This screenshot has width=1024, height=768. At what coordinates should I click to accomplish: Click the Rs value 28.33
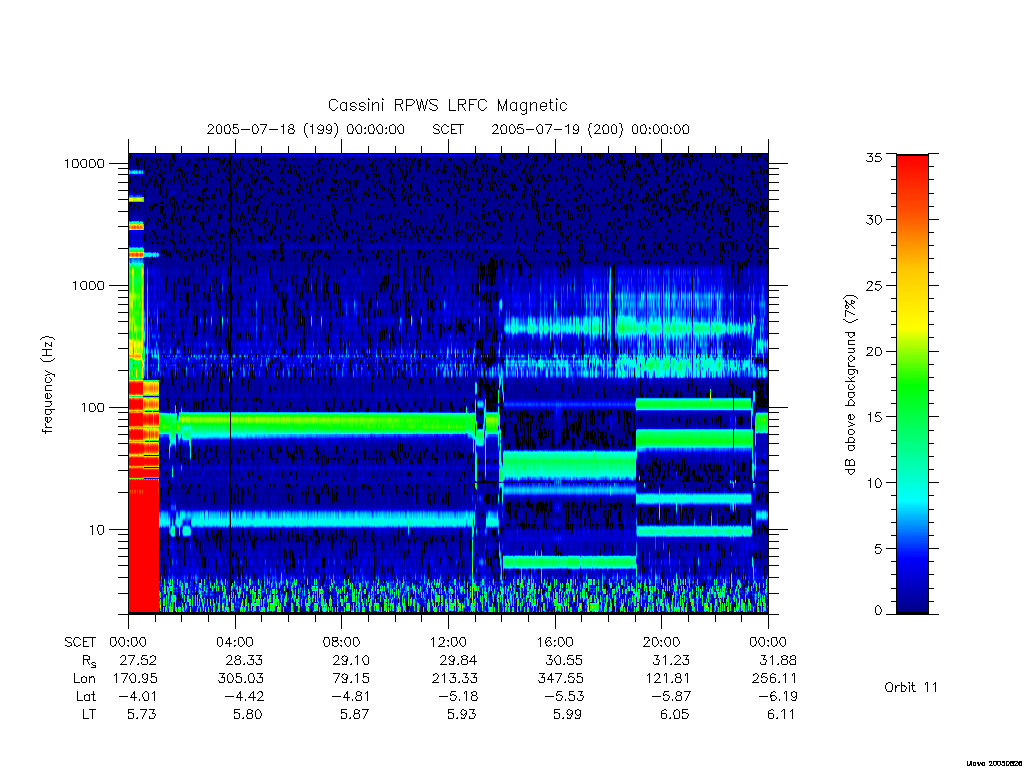244,660
